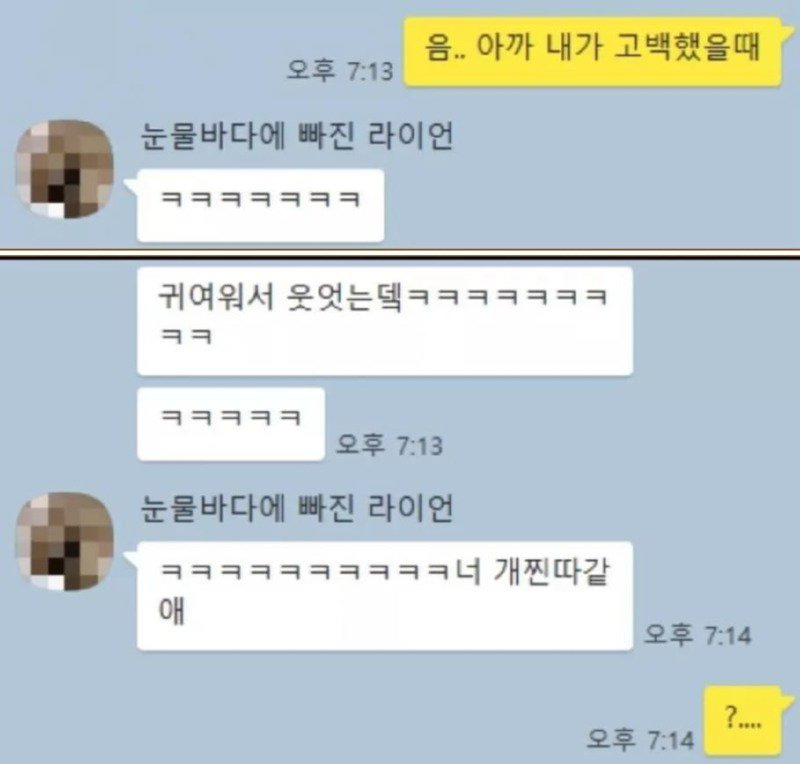The height and width of the screenshot is (764, 800).
Task: Open the lower pixelated profile picture
Action: [x=65, y=541]
